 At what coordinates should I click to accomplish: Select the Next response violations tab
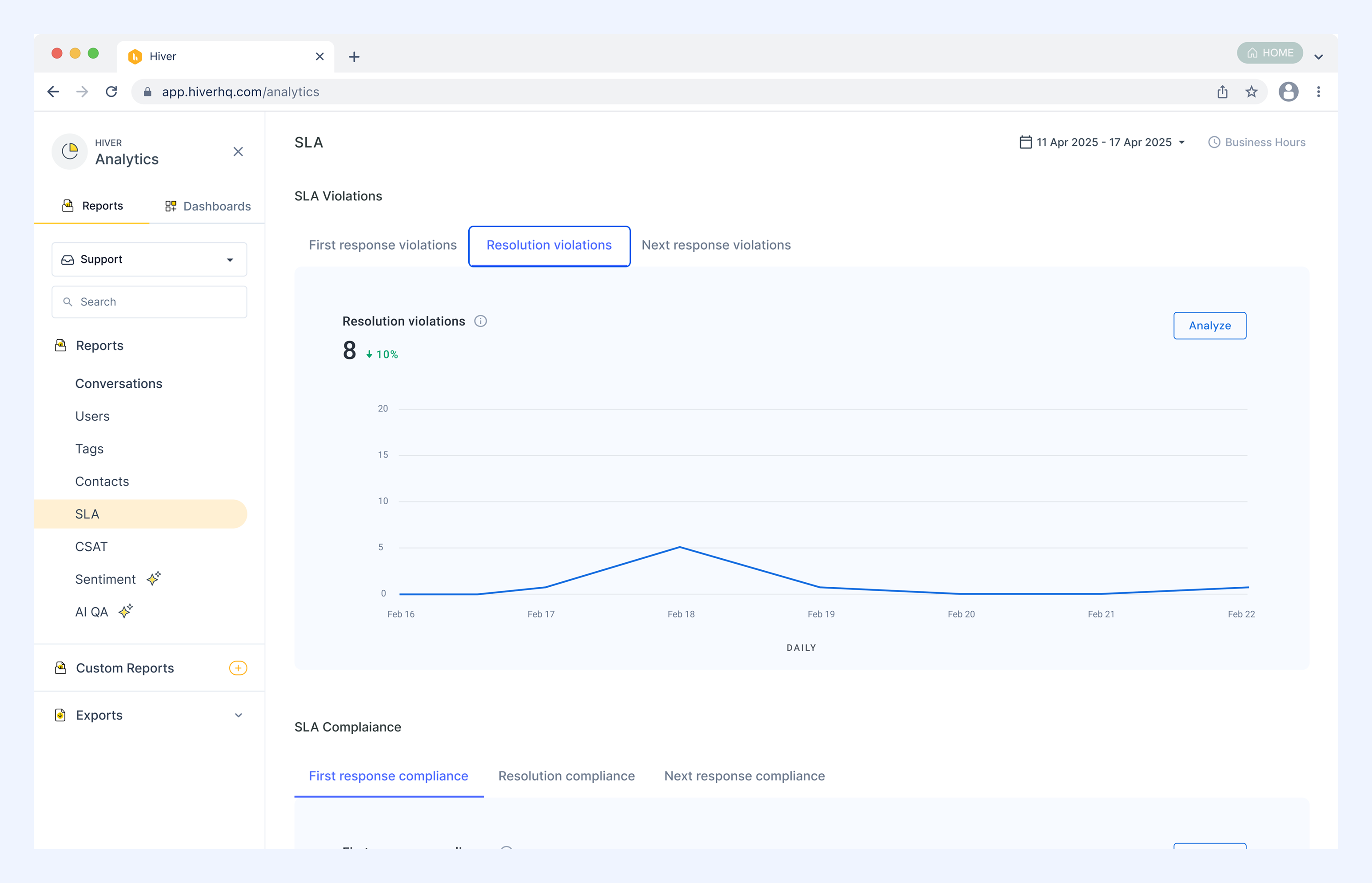tap(716, 245)
